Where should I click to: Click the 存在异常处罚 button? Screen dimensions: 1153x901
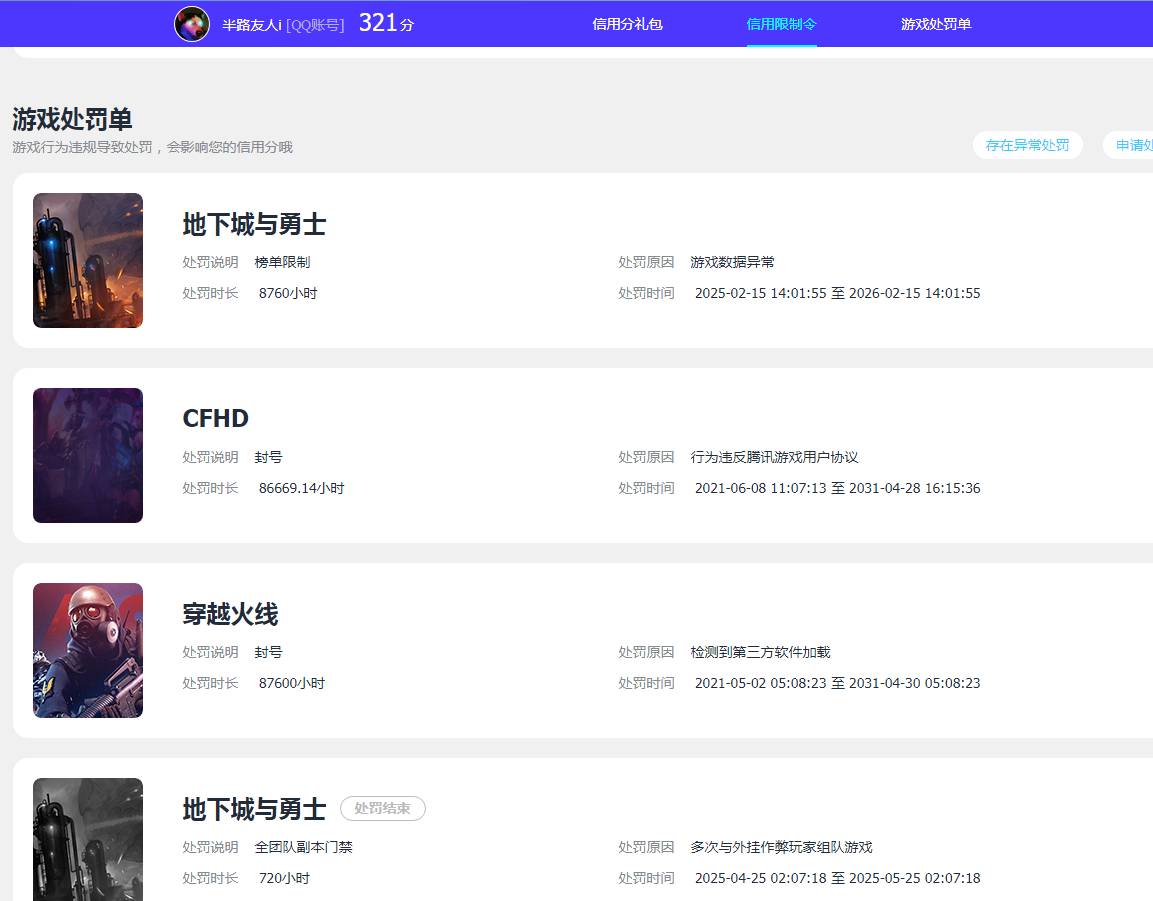click(1027, 145)
